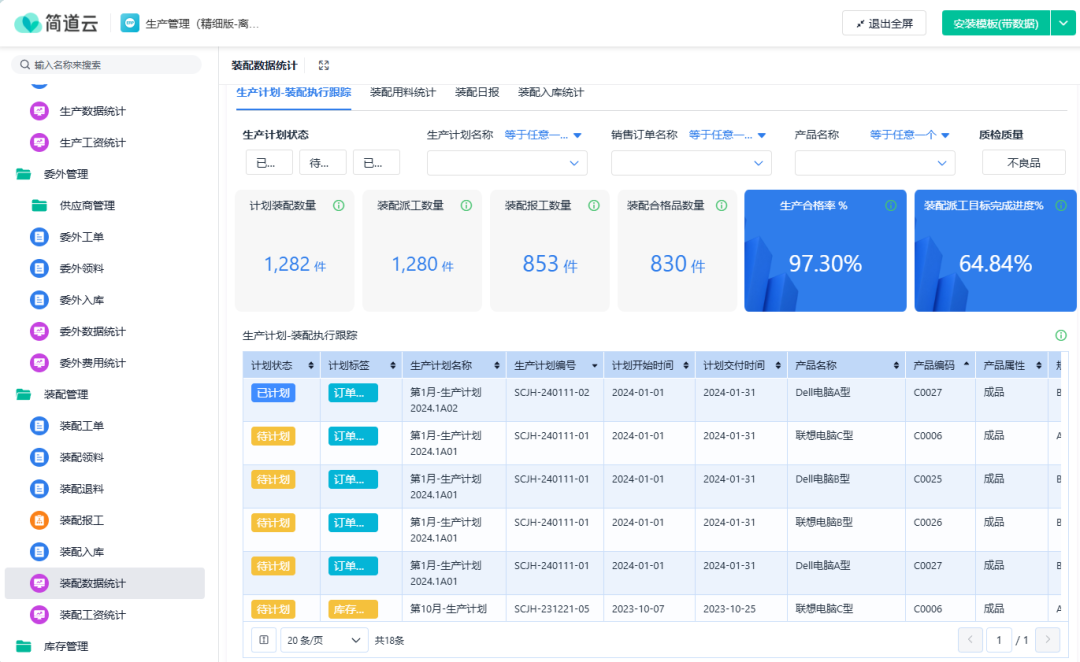Click the info icon on 计划装配数量 card
Screen dimensions: 1080x662
point(338,206)
